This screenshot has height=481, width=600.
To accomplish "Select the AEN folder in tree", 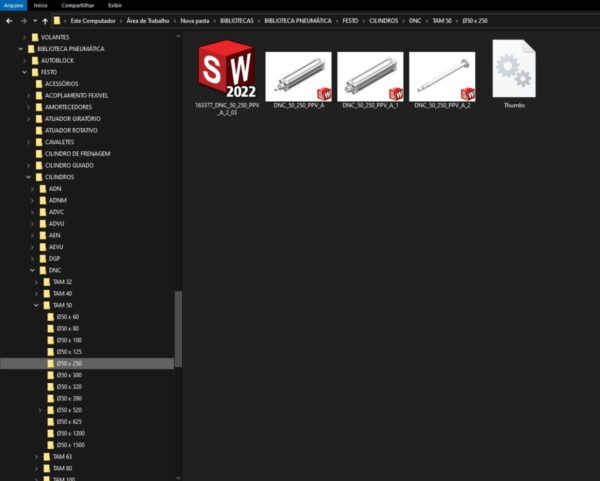I will pyautogui.click(x=50, y=235).
